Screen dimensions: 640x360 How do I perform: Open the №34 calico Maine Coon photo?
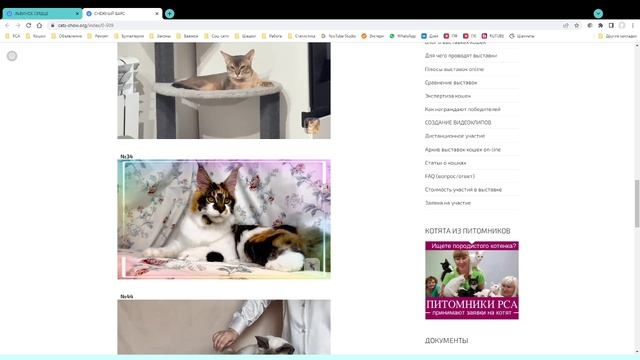coord(224,219)
